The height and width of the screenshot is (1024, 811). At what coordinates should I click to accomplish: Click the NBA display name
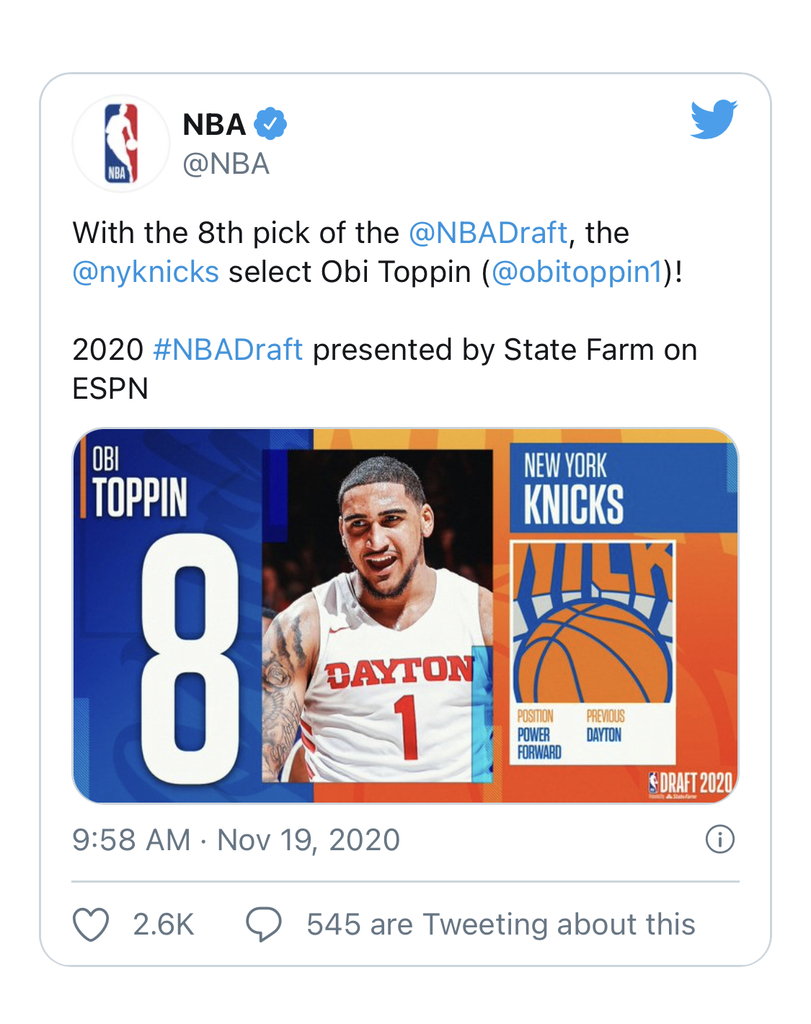[x=214, y=124]
